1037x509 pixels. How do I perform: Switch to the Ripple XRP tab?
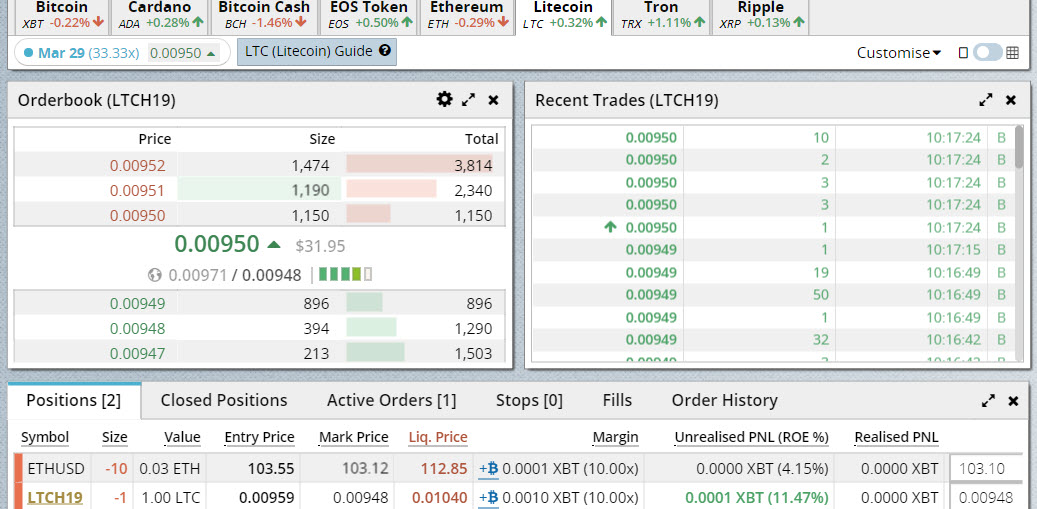click(x=760, y=16)
